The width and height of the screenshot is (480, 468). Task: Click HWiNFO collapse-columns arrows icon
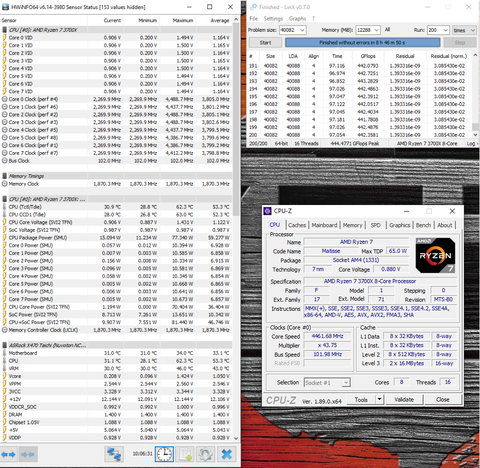28,454
